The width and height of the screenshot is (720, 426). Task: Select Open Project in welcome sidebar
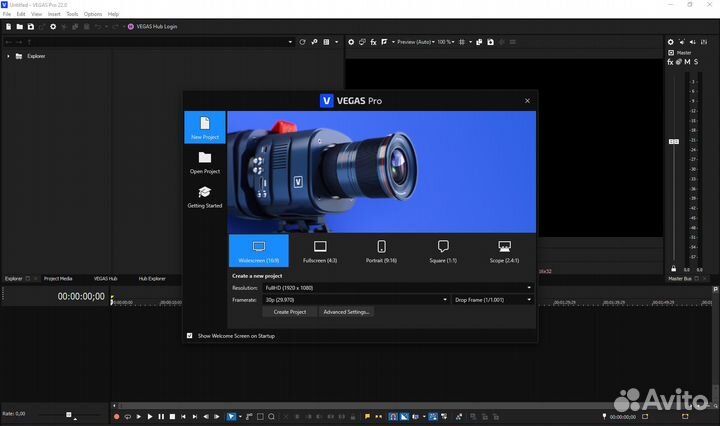(x=205, y=163)
